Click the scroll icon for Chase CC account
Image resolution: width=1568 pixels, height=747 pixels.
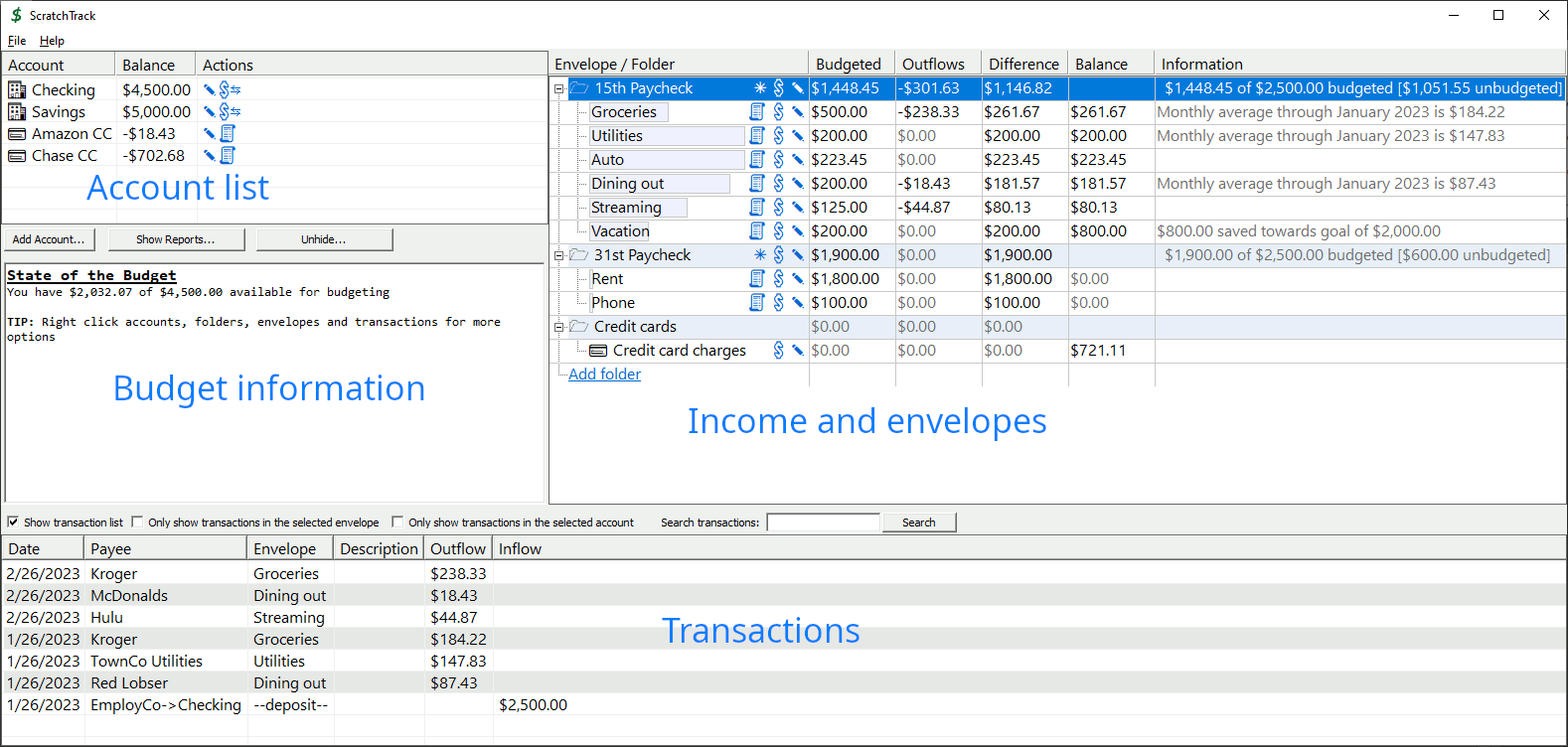(x=228, y=155)
